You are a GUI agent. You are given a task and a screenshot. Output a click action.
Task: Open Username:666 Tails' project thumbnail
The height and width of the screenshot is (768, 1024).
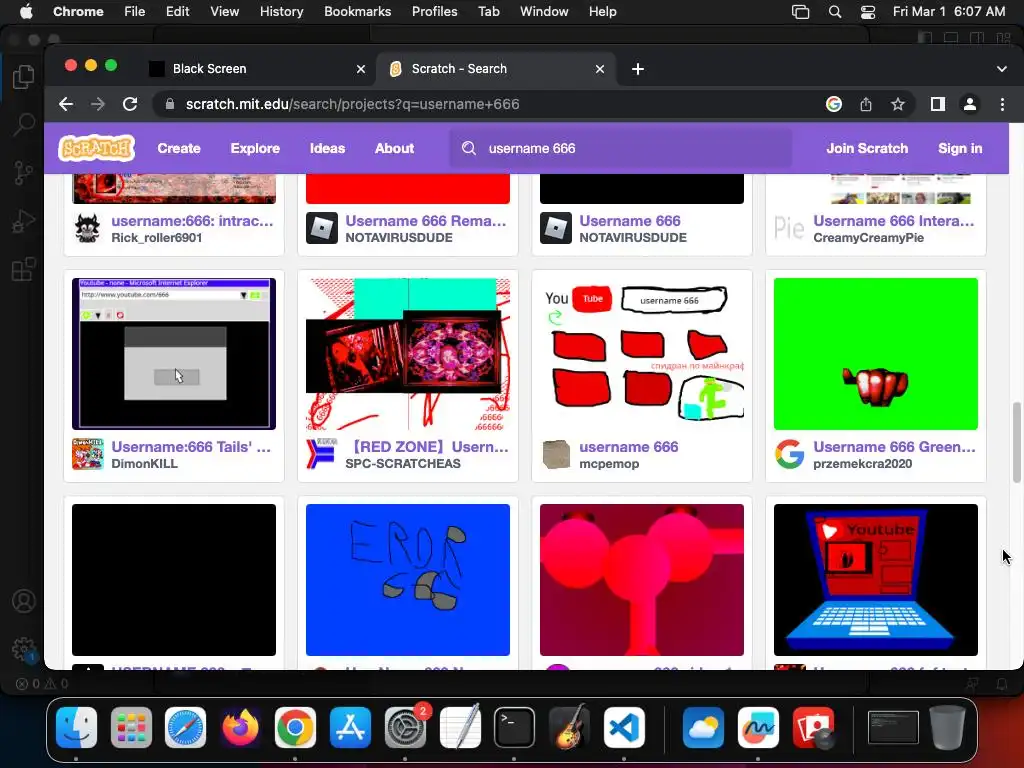pos(174,354)
